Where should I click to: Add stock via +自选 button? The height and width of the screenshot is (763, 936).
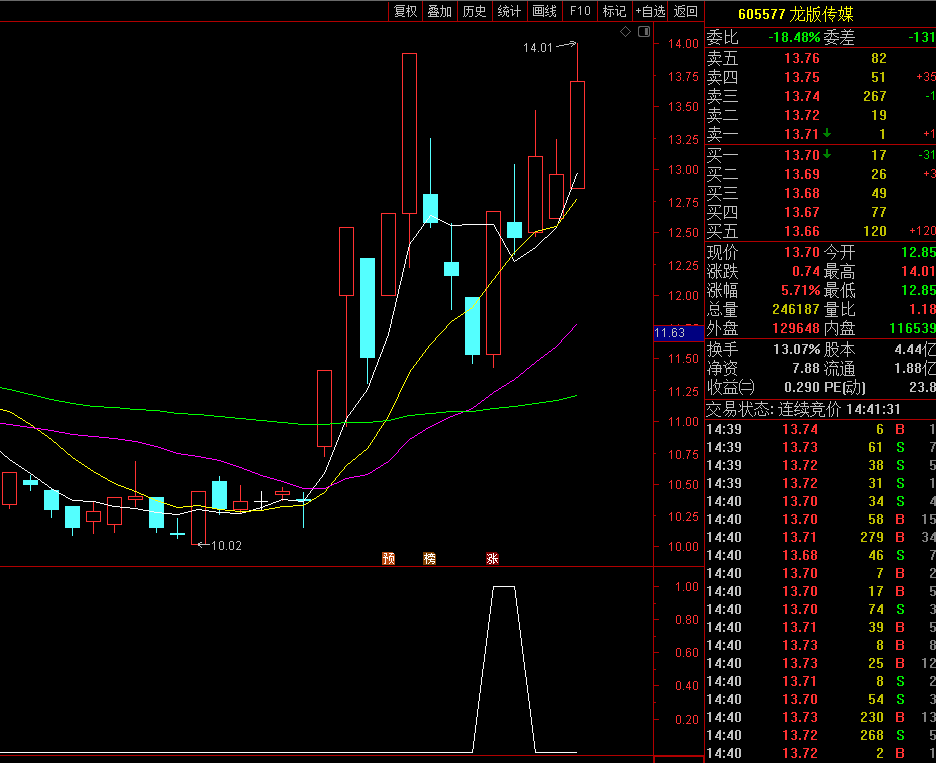pos(650,11)
